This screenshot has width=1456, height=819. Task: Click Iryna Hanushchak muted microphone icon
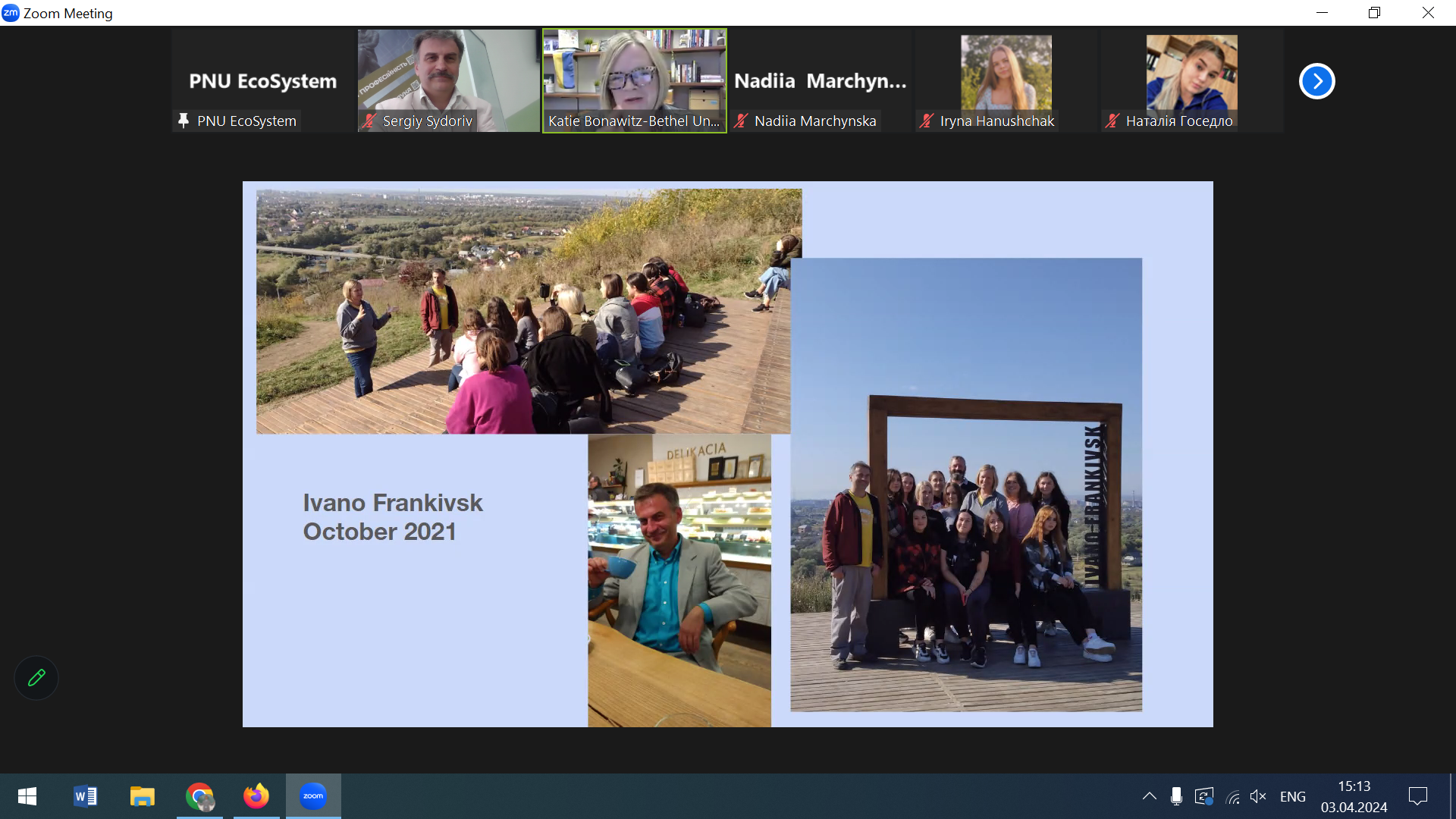point(926,121)
